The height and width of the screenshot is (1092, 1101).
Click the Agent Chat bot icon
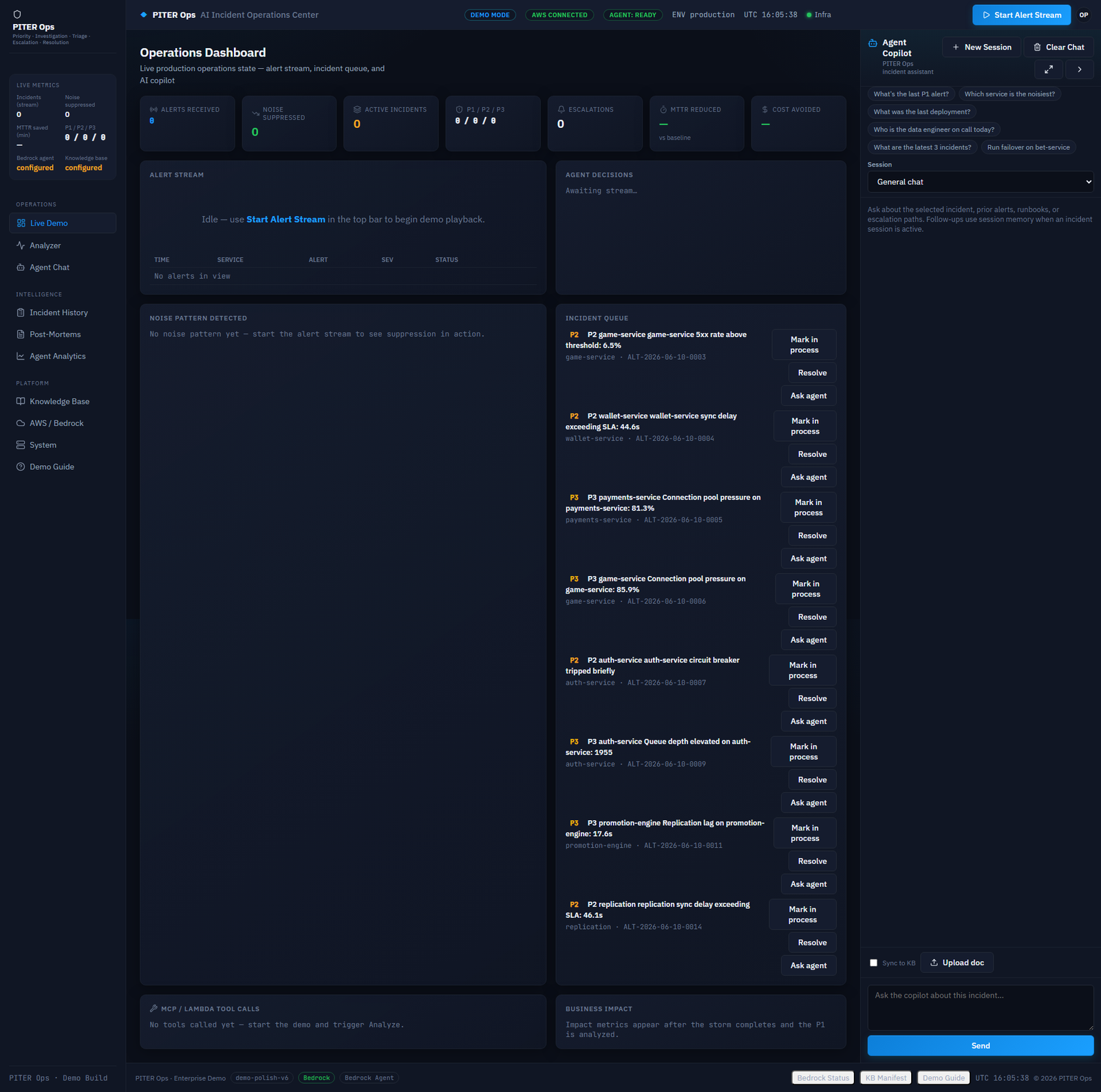(21, 268)
